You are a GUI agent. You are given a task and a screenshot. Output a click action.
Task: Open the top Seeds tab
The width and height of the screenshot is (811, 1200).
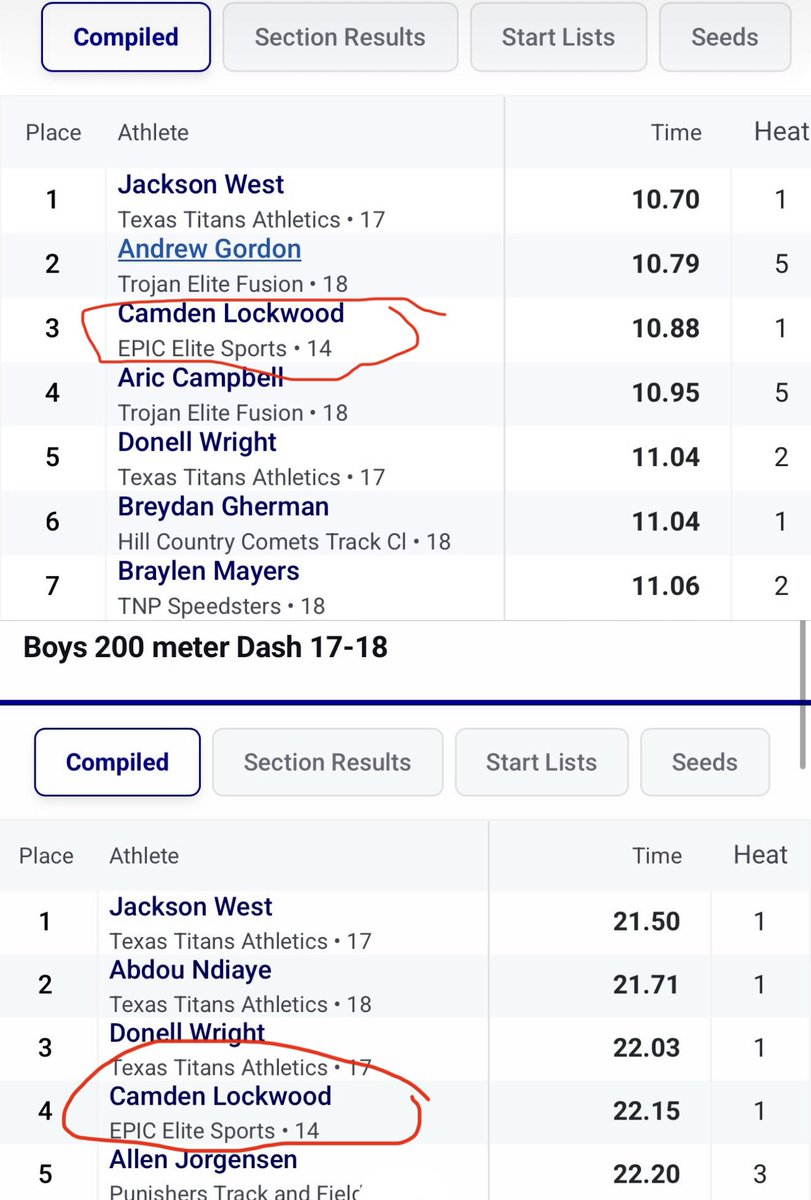[x=725, y=37]
